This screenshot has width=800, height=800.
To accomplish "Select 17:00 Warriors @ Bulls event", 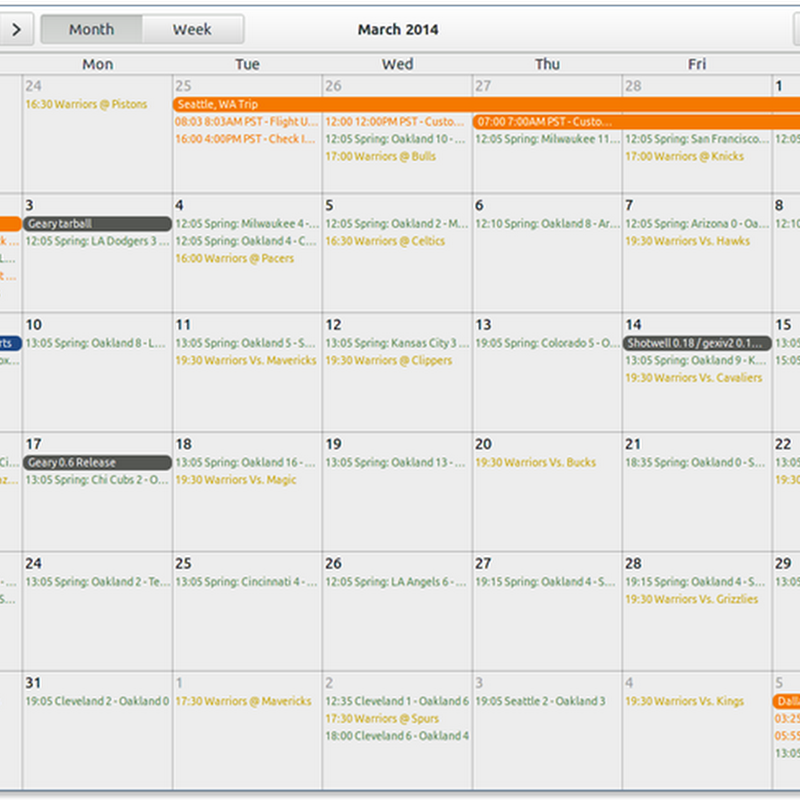I will coord(381,156).
